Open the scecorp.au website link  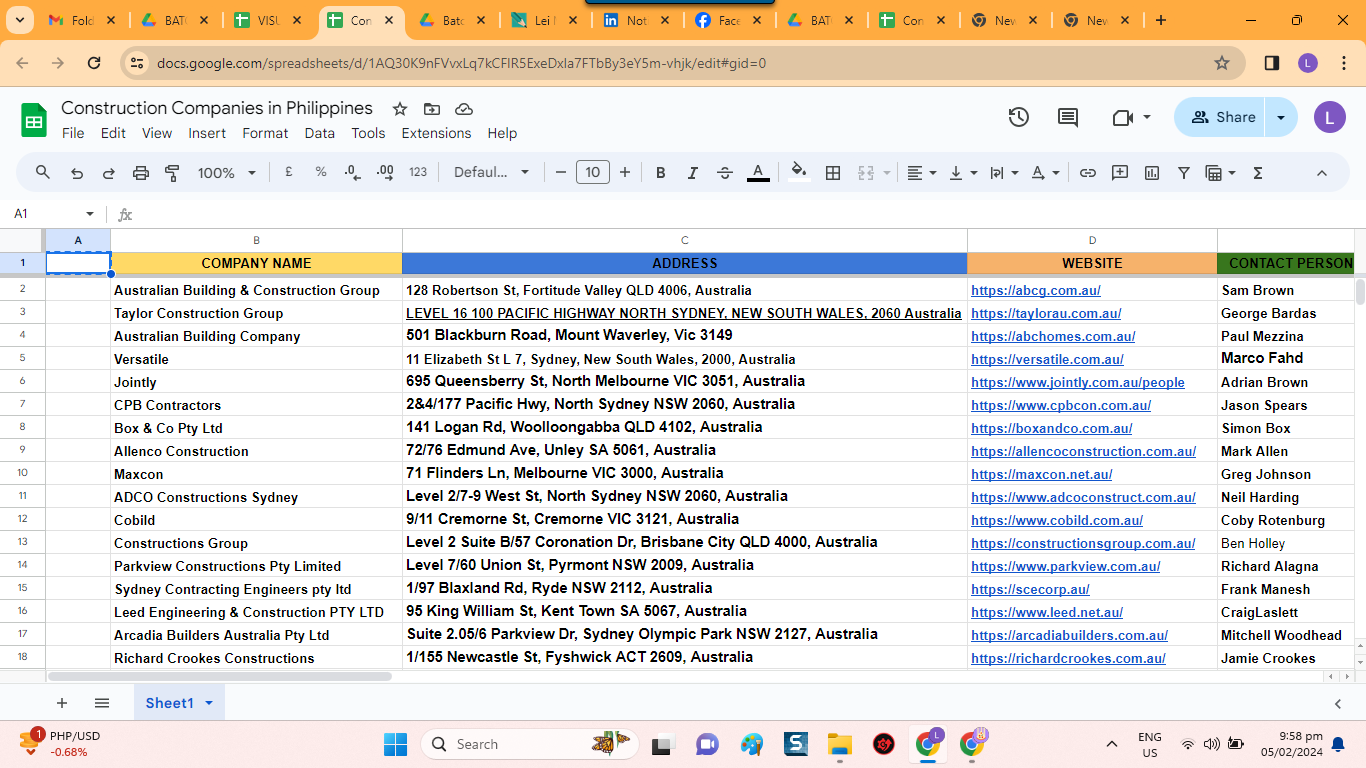tap(1030, 589)
